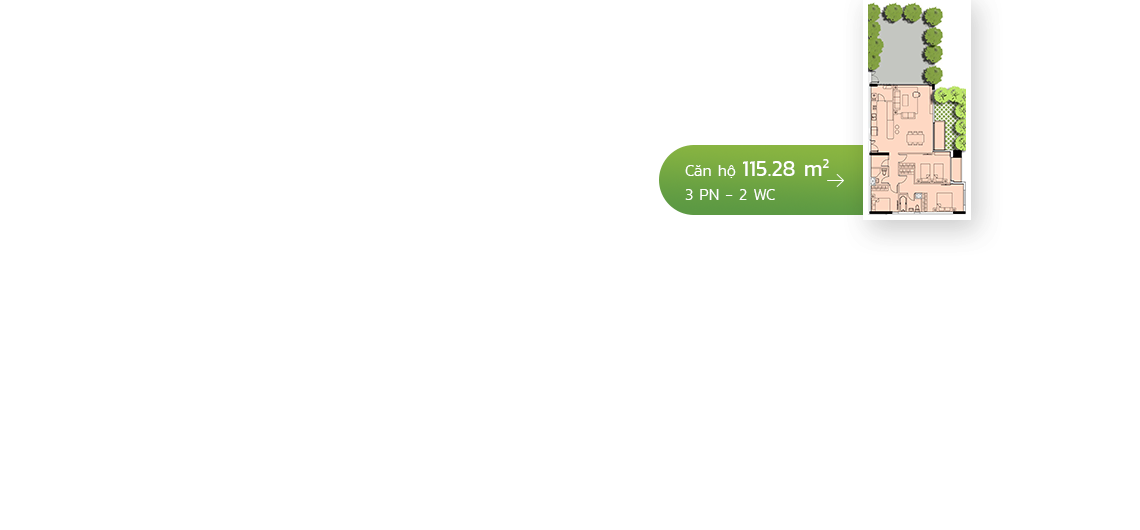This screenshot has height=530, width=1140.
Task: Select the bathtub at the plan's bottom
Action: coord(903,204)
